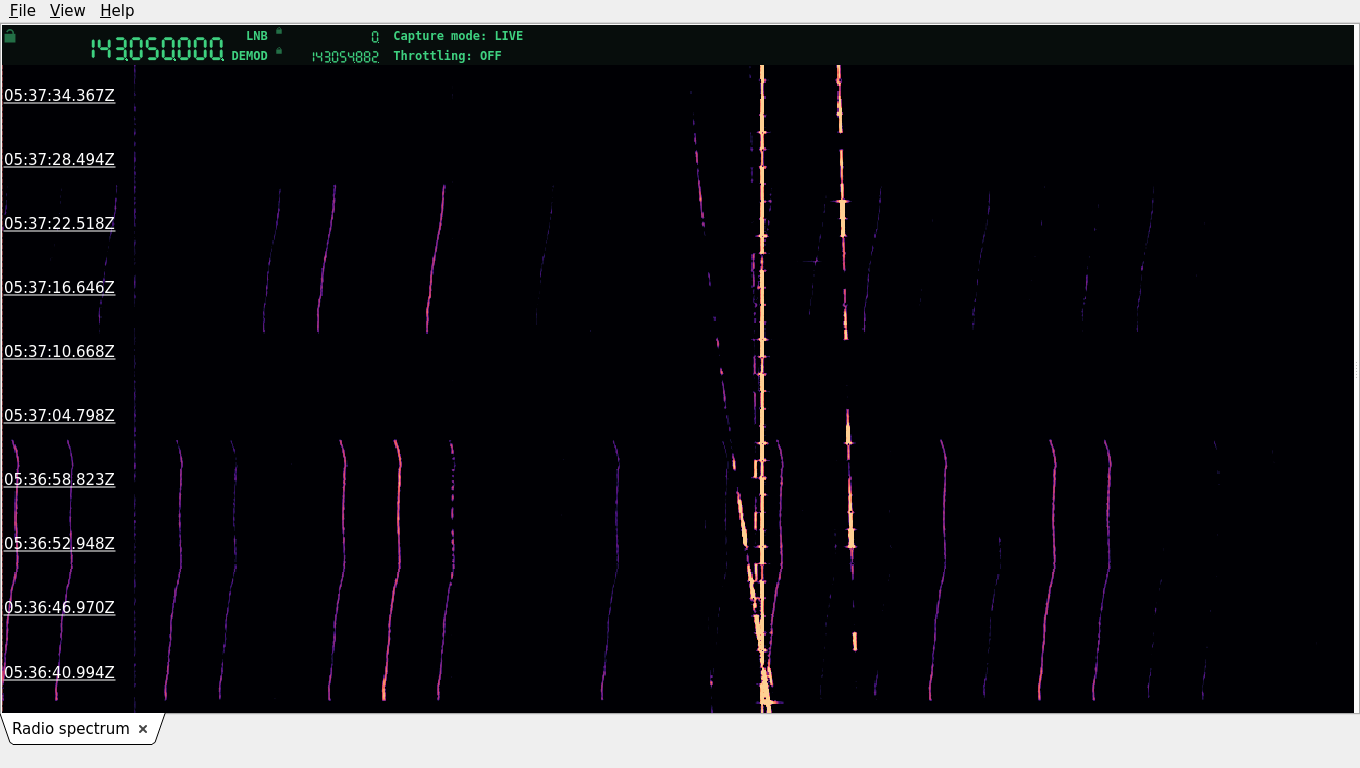Toggle the DEMOD lock icon
This screenshot has height=768, width=1360.
pyautogui.click(x=279, y=51)
